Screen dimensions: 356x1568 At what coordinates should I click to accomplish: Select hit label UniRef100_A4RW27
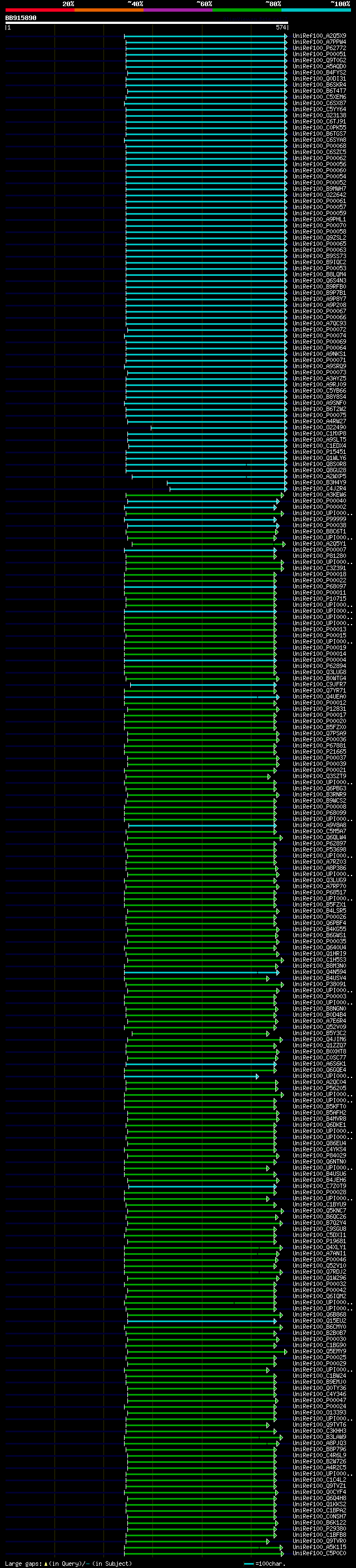(319, 421)
